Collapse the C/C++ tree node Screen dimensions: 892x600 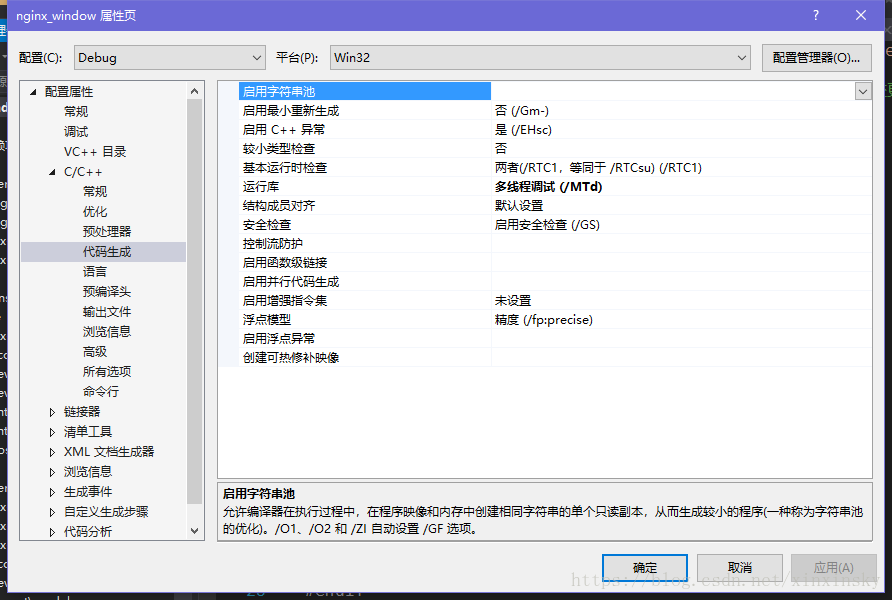click(52, 172)
